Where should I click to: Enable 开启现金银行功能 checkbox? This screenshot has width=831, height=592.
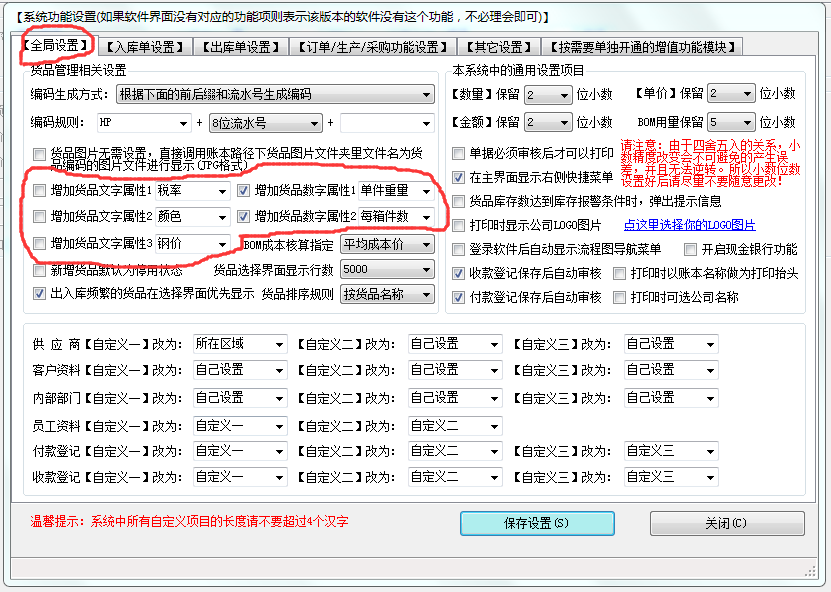click(x=691, y=249)
